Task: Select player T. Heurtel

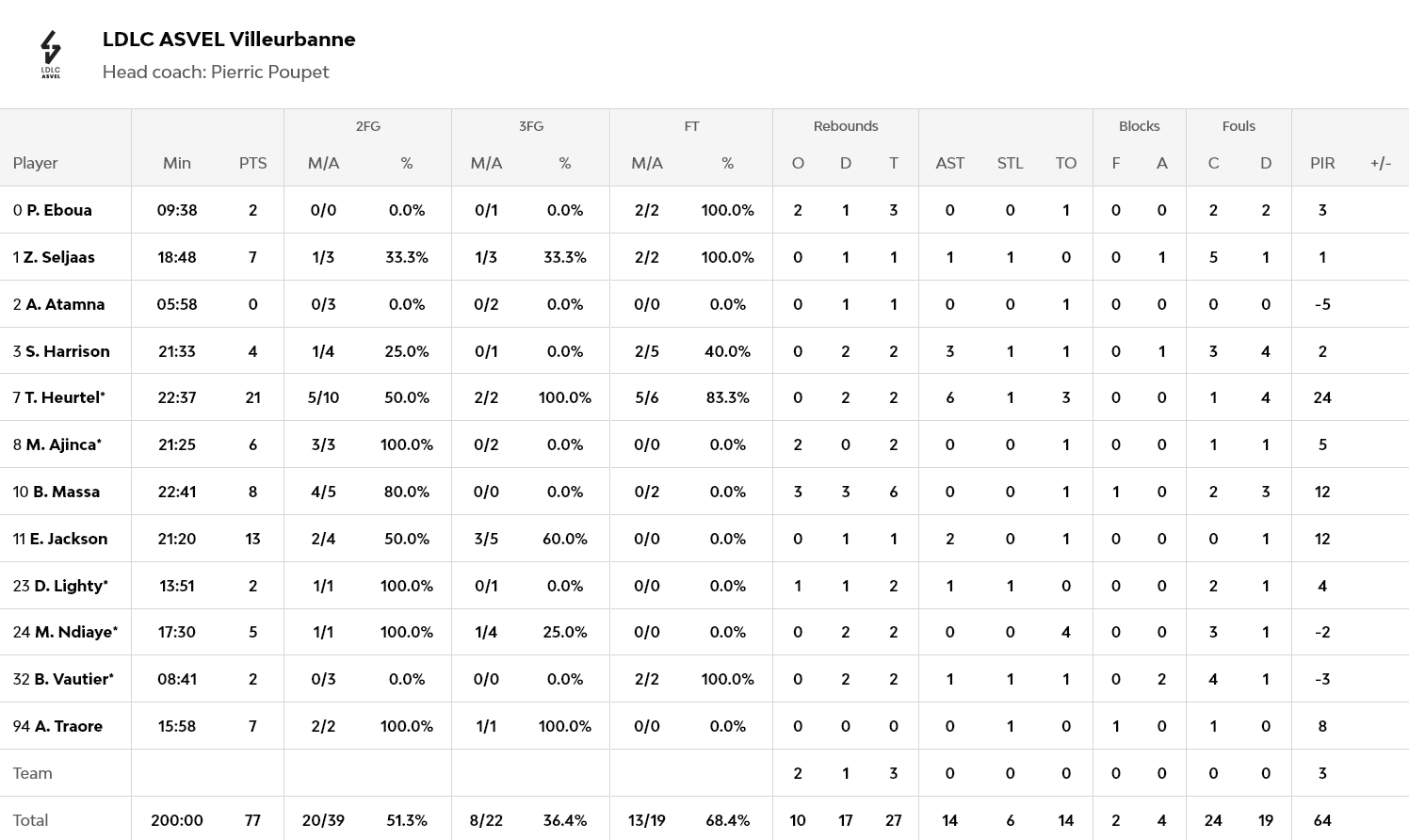Action: [64, 397]
